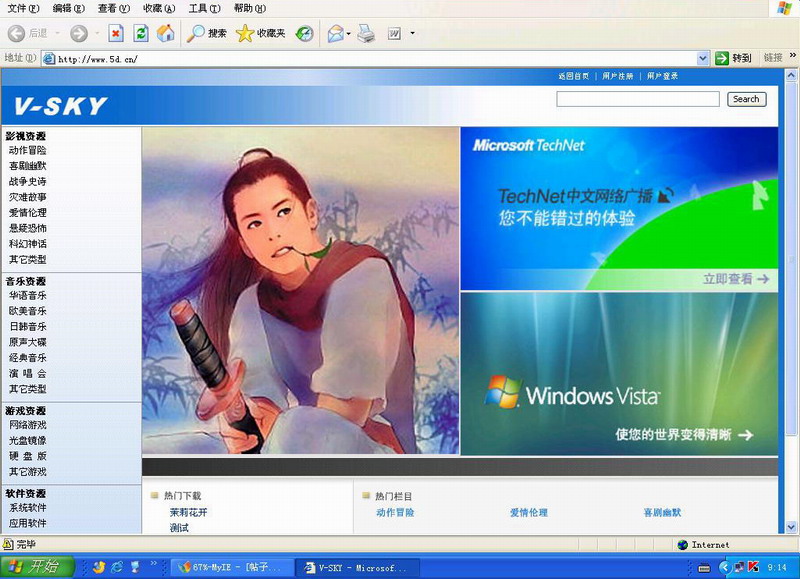800x579 pixels.
Task: Open the 文件(F) menu
Action: [x=23, y=8]
